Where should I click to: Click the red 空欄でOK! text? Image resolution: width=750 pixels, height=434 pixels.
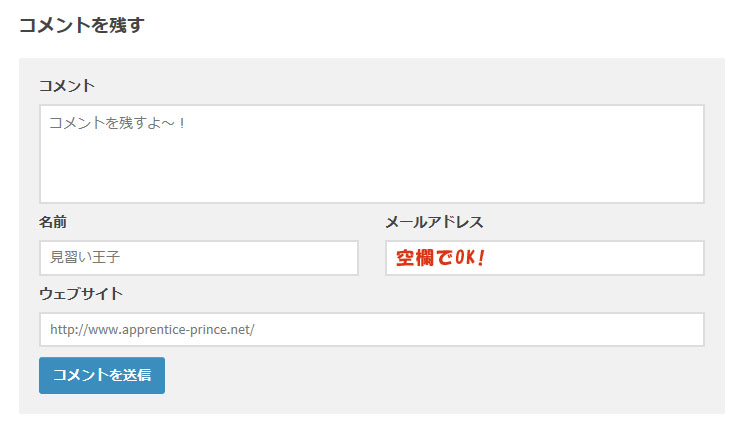pos(441,258)
